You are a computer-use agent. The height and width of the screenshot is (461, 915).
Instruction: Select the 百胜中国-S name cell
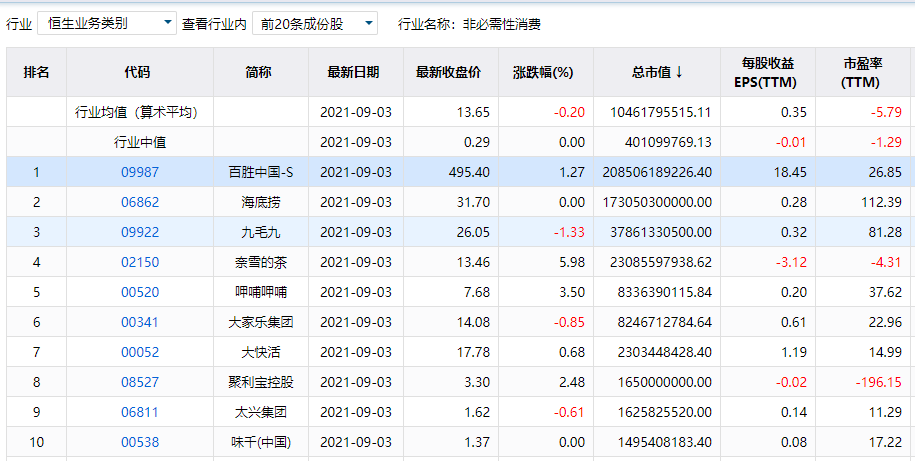click(261, 172)
